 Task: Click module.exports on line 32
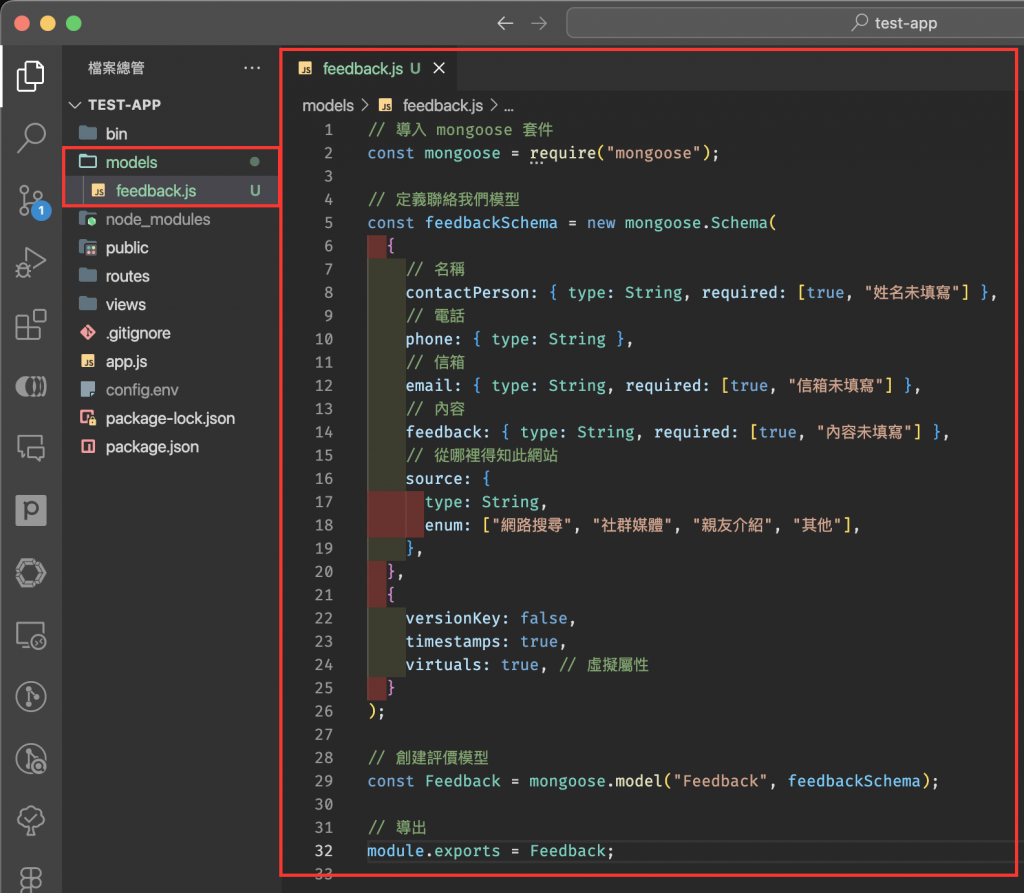tap(434, 851)
